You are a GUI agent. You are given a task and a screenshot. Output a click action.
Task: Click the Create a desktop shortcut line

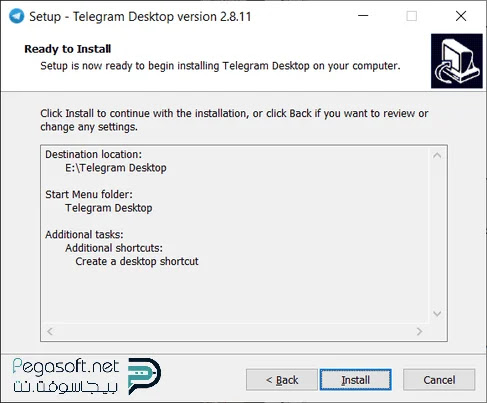[137, 261]
